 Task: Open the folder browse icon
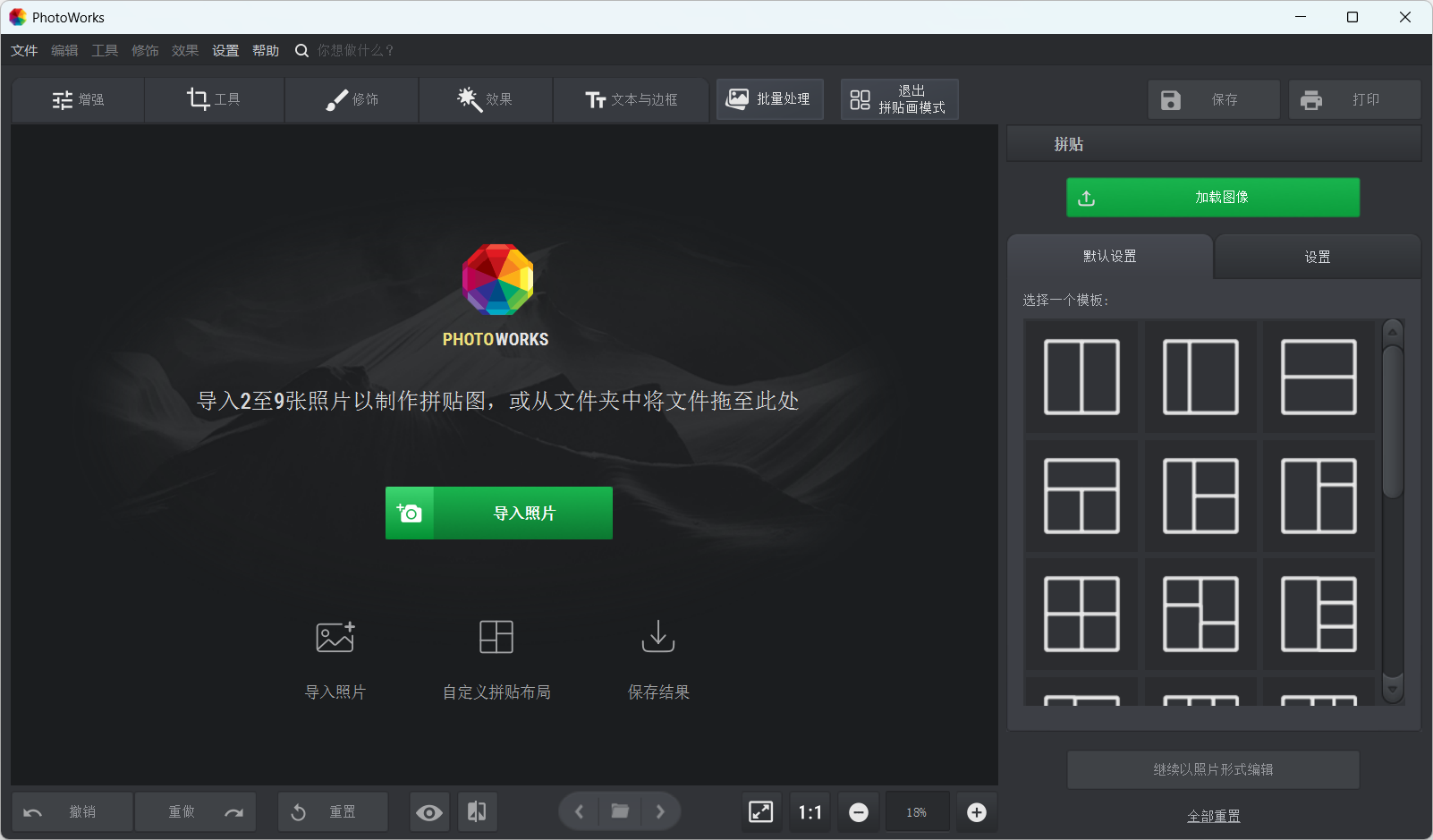tap(620, 812)
